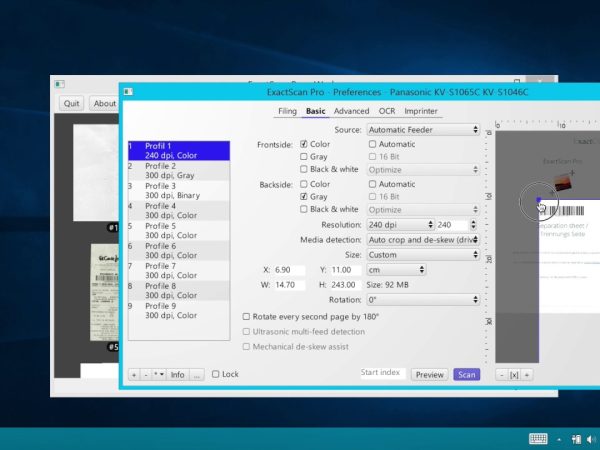Select Profile 5 in the list
Screen dimensions: 600x450
pos(179,230)
